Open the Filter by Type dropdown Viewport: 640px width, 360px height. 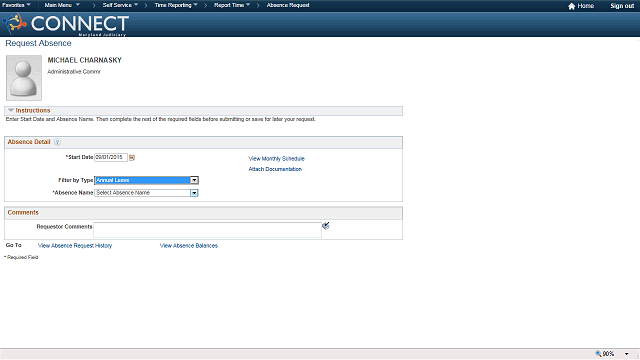146,180
